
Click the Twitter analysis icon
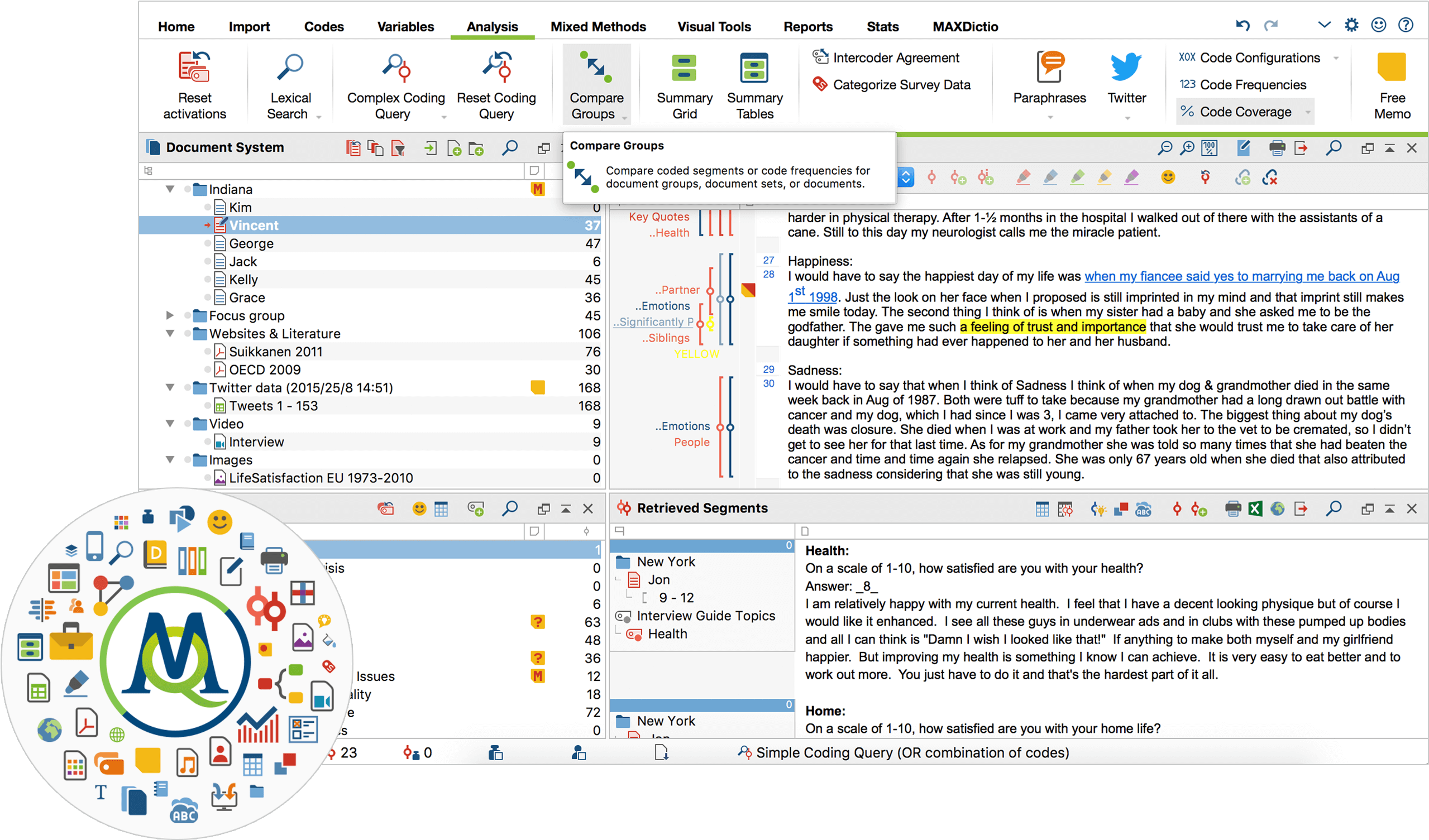1126,67
